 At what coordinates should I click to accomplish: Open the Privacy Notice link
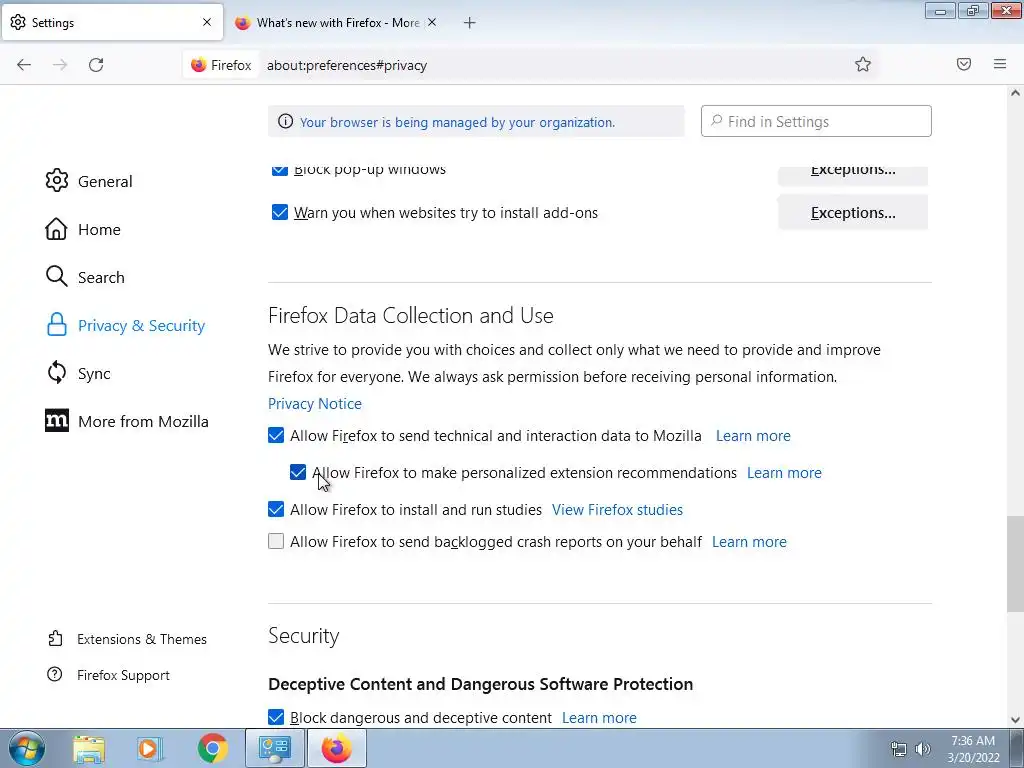315,404
